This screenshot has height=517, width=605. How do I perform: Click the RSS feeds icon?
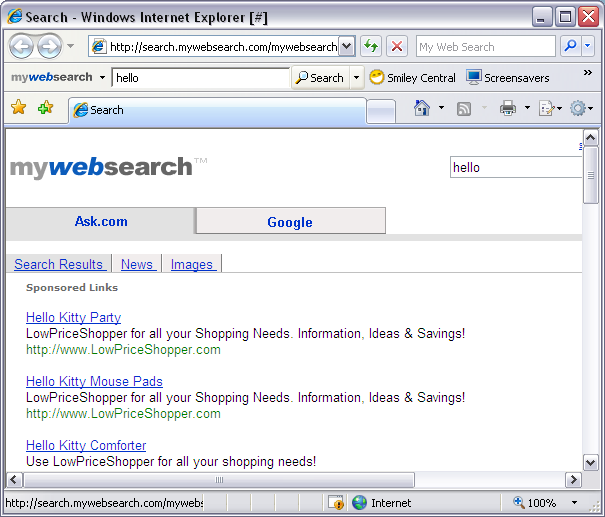tap(464, 109)
